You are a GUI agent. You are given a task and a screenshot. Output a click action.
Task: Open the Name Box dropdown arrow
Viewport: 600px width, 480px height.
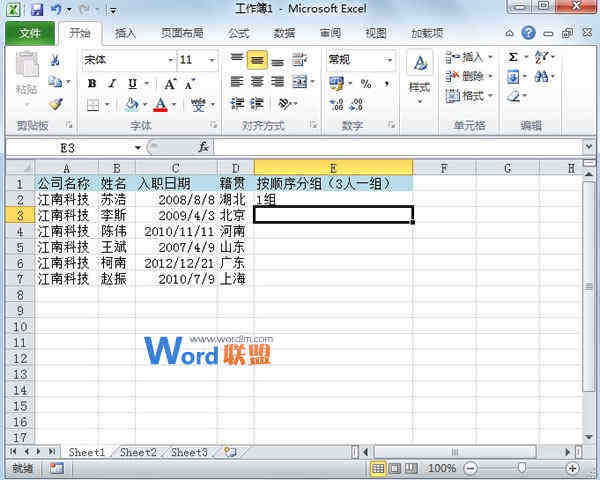(x=138, y=148)
